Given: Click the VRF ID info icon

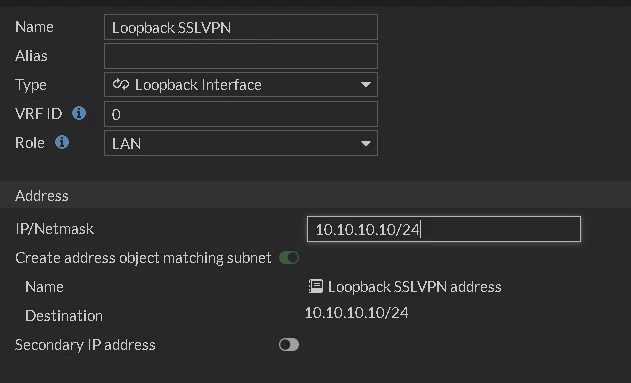Looking at the screenshot, I should [79, 113].
